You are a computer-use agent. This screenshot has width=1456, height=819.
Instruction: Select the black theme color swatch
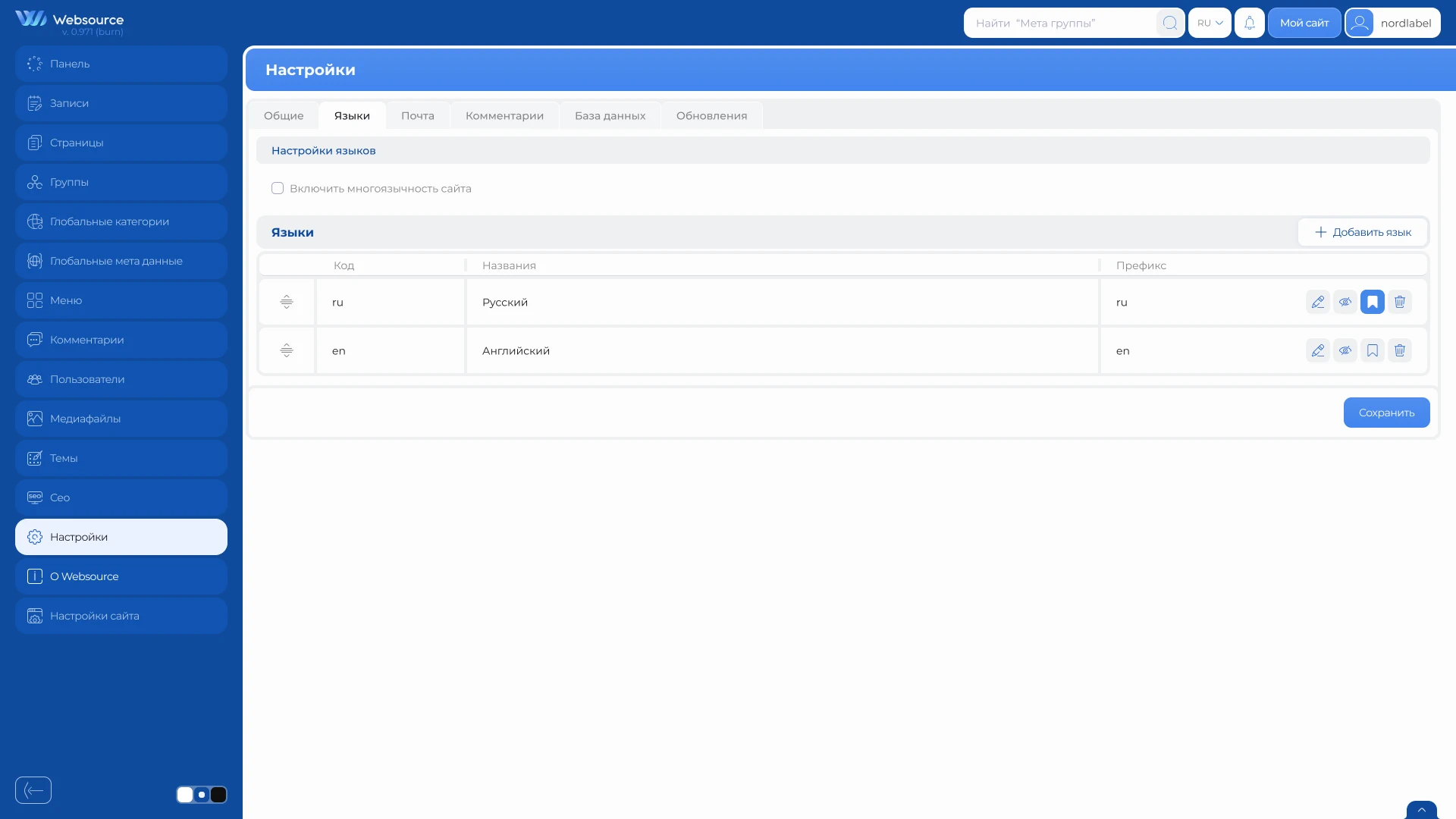tap(218, 795)
